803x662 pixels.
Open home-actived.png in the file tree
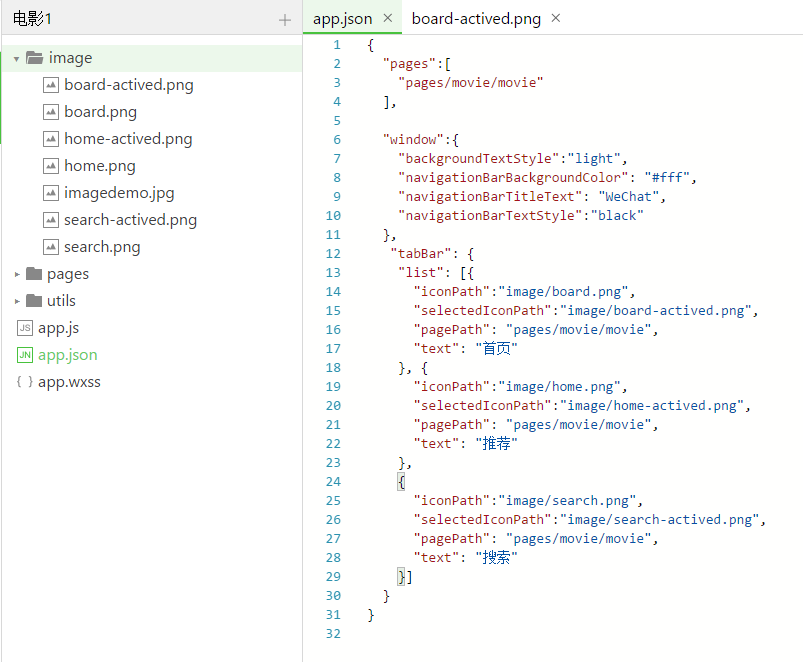coord(128,139)
